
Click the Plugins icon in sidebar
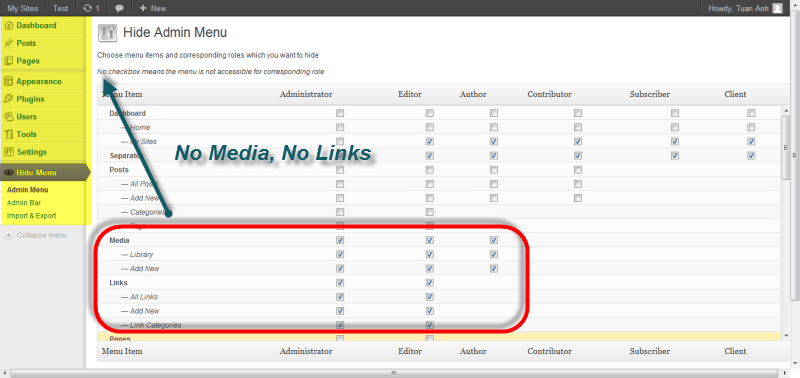tap(8, 99)
